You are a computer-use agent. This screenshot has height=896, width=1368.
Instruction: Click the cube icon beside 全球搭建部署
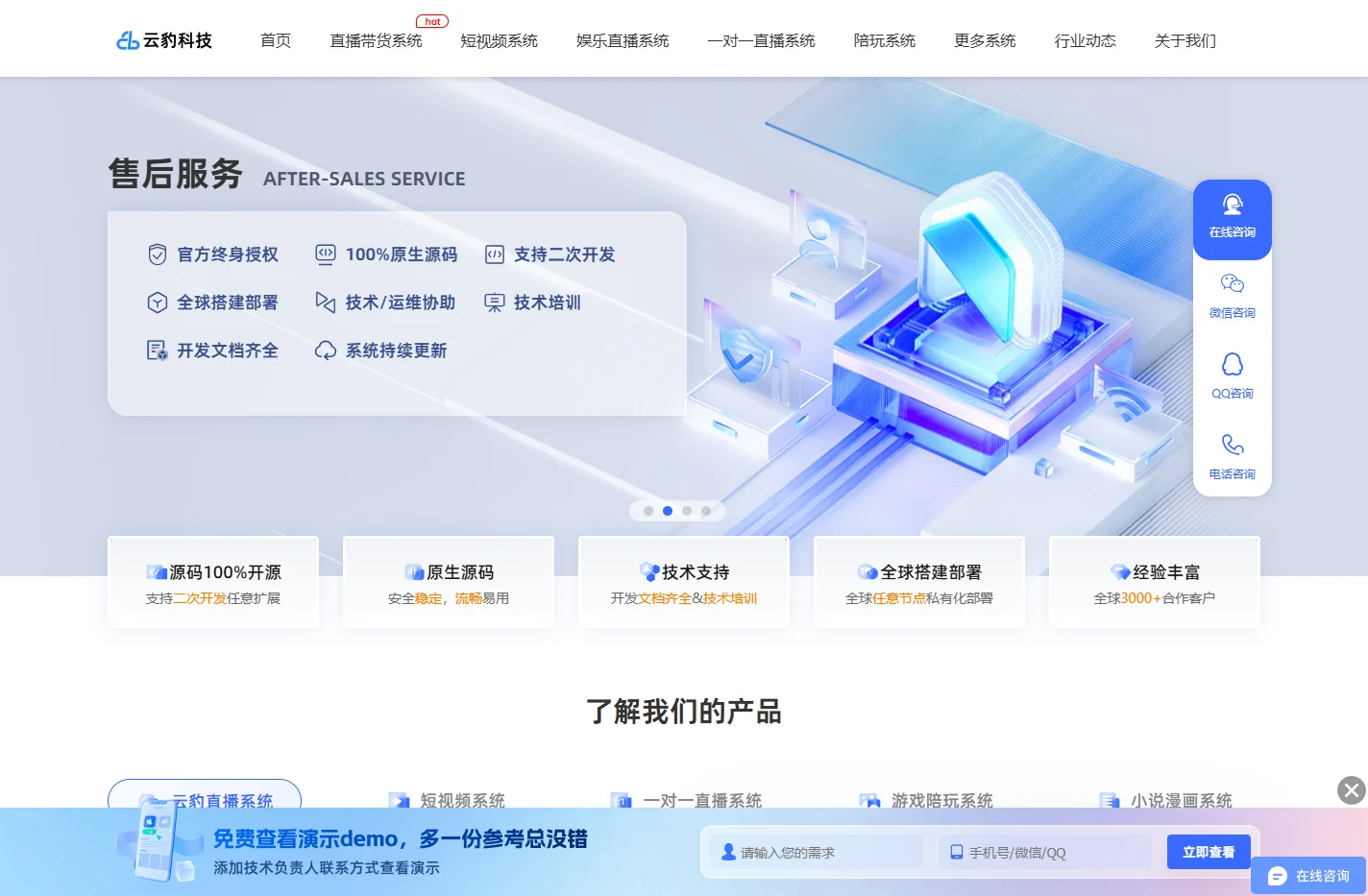click(158, 303)
